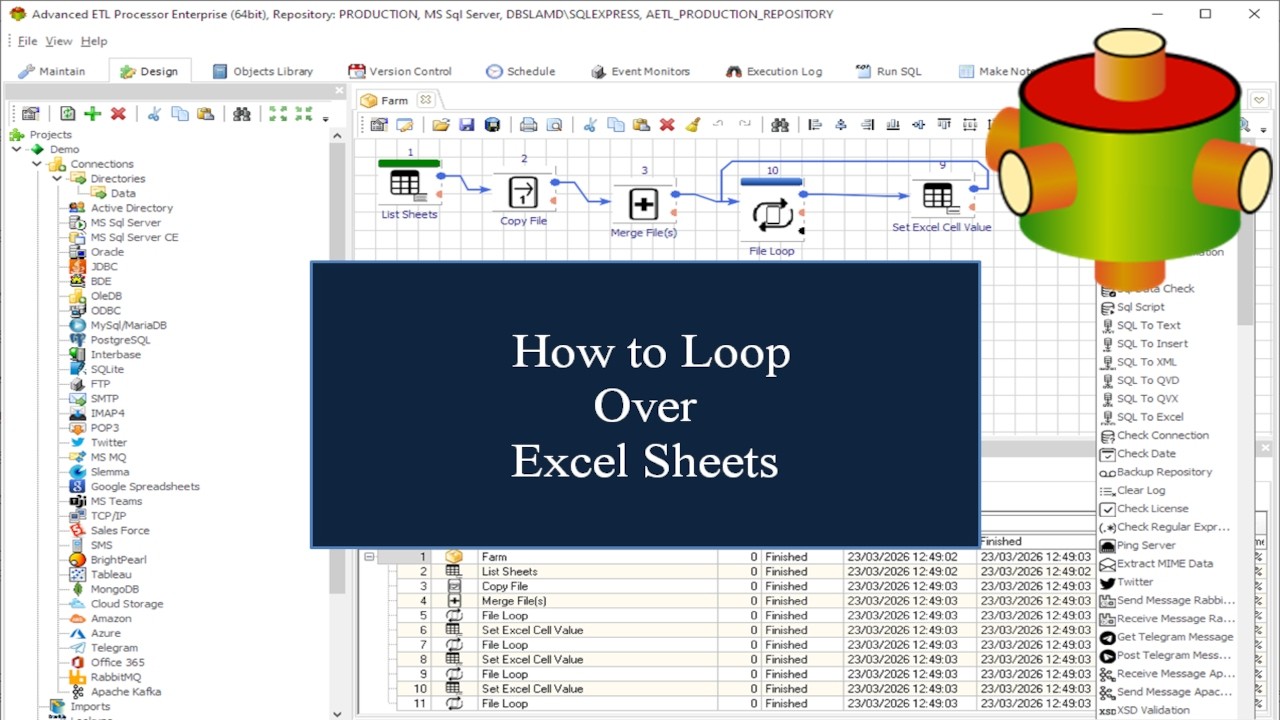Switch to the Version Control tab
Screen dimensions: 1280x720
(400, 71)
